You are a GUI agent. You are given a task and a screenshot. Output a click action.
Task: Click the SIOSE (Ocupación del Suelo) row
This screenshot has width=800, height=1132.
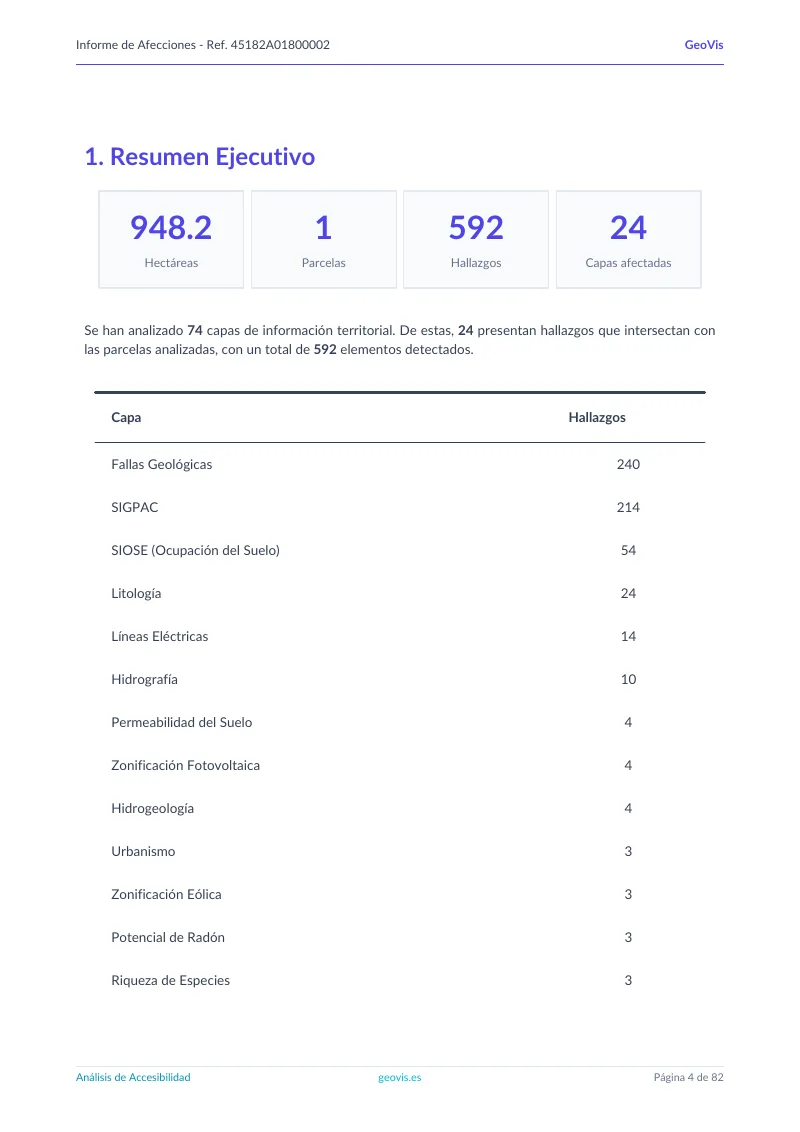[400, 550]
